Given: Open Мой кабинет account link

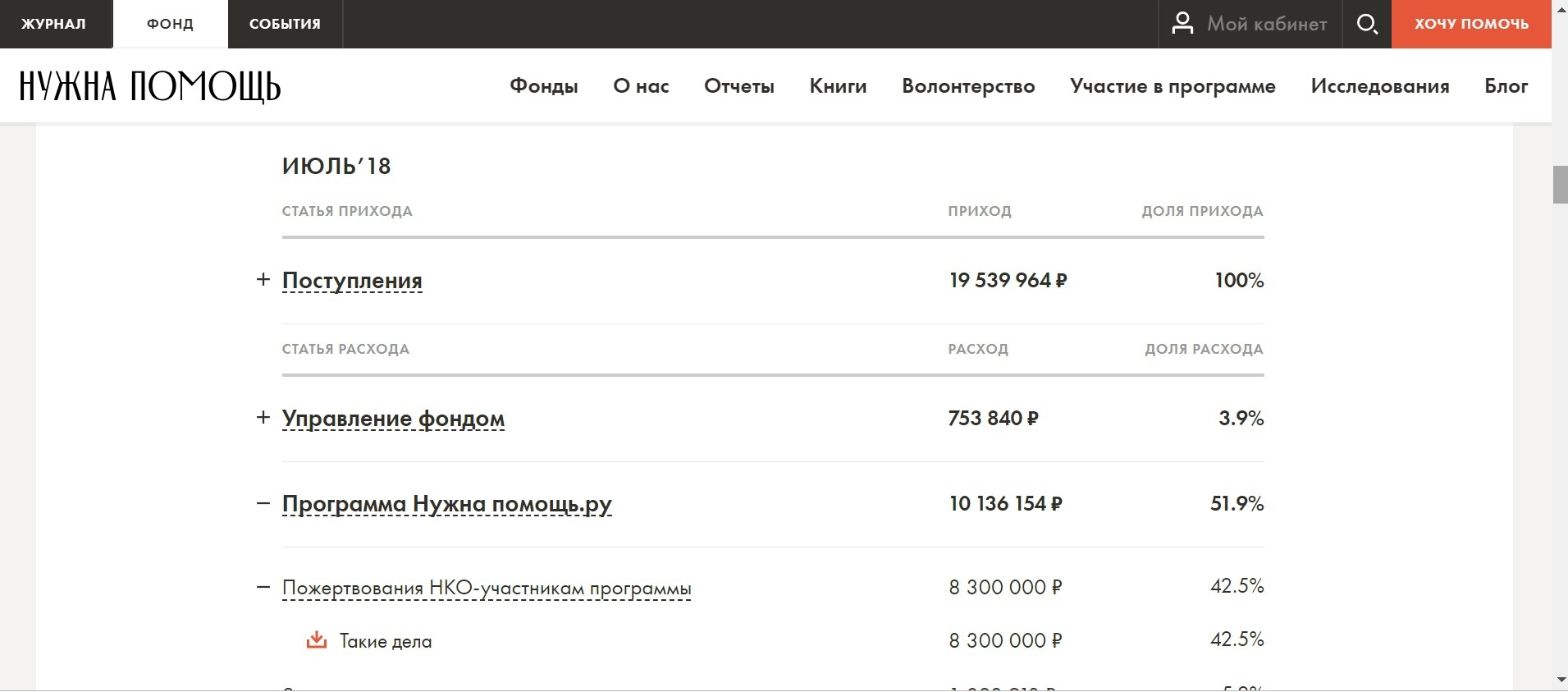Looking at the screenshot, I should click(x=1266, y=24).
